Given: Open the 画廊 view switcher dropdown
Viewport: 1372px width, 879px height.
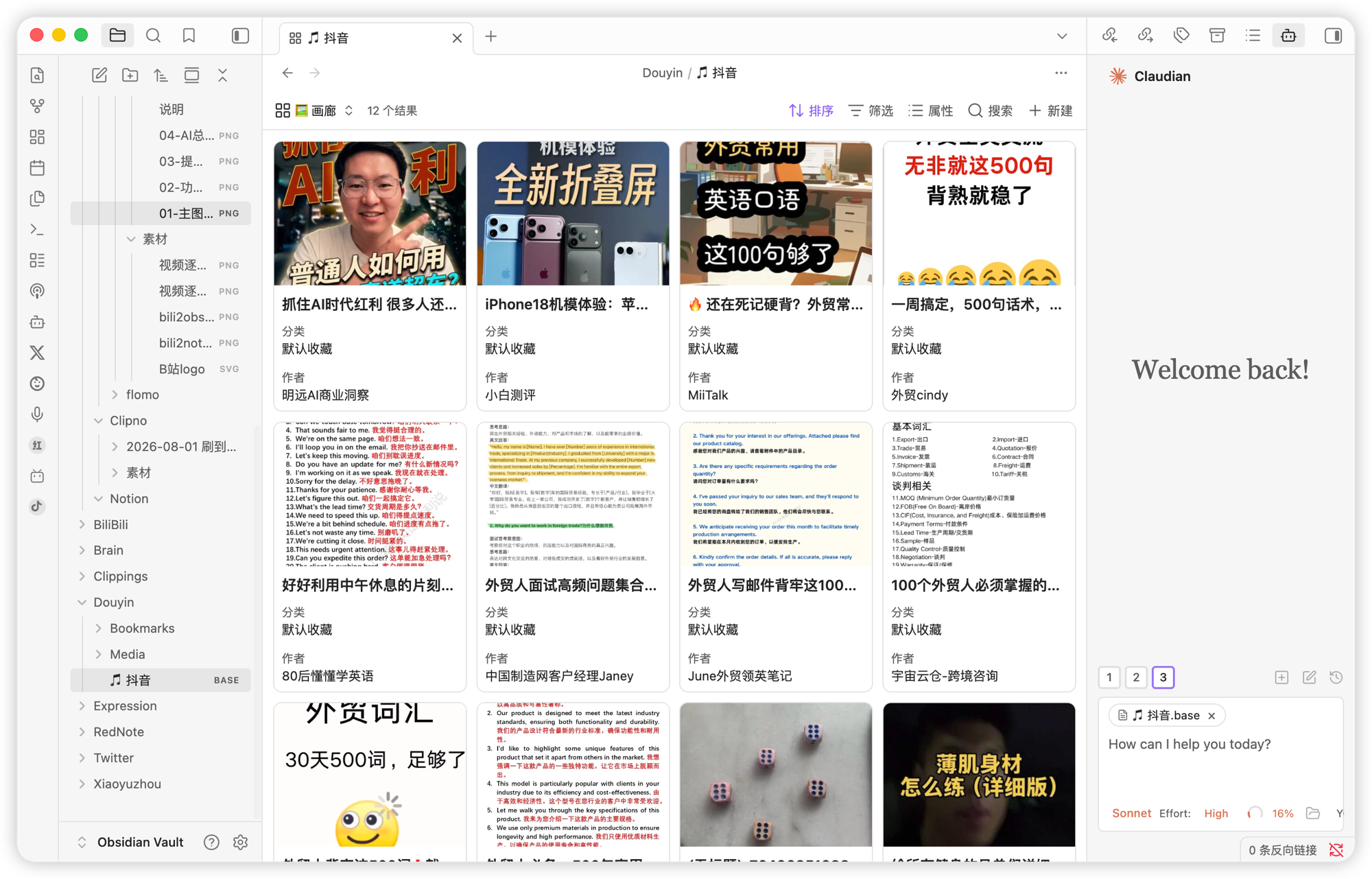Looking at the screenshot, I should 316,110.
